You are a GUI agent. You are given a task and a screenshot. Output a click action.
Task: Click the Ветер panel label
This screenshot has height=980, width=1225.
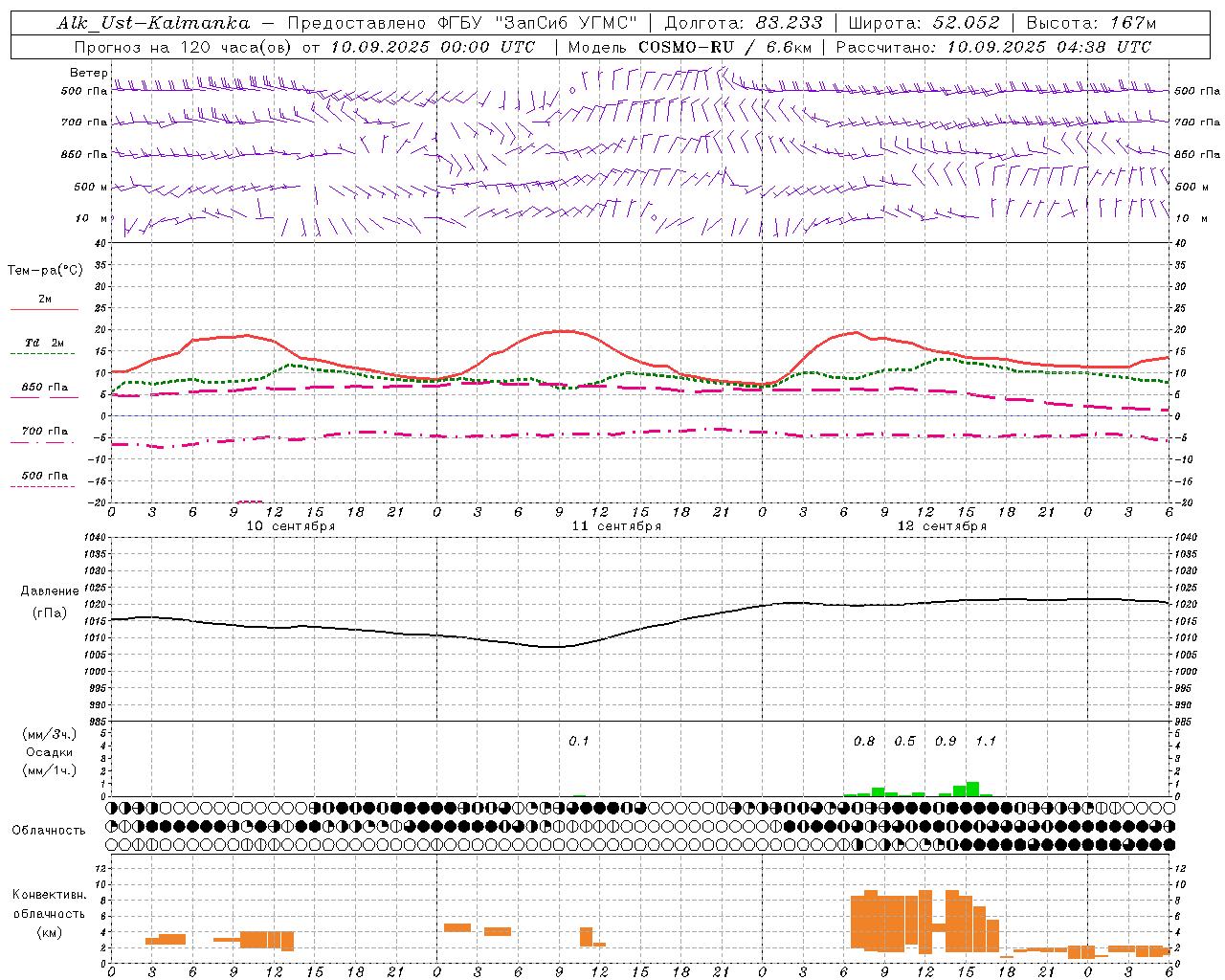(88, 73)
